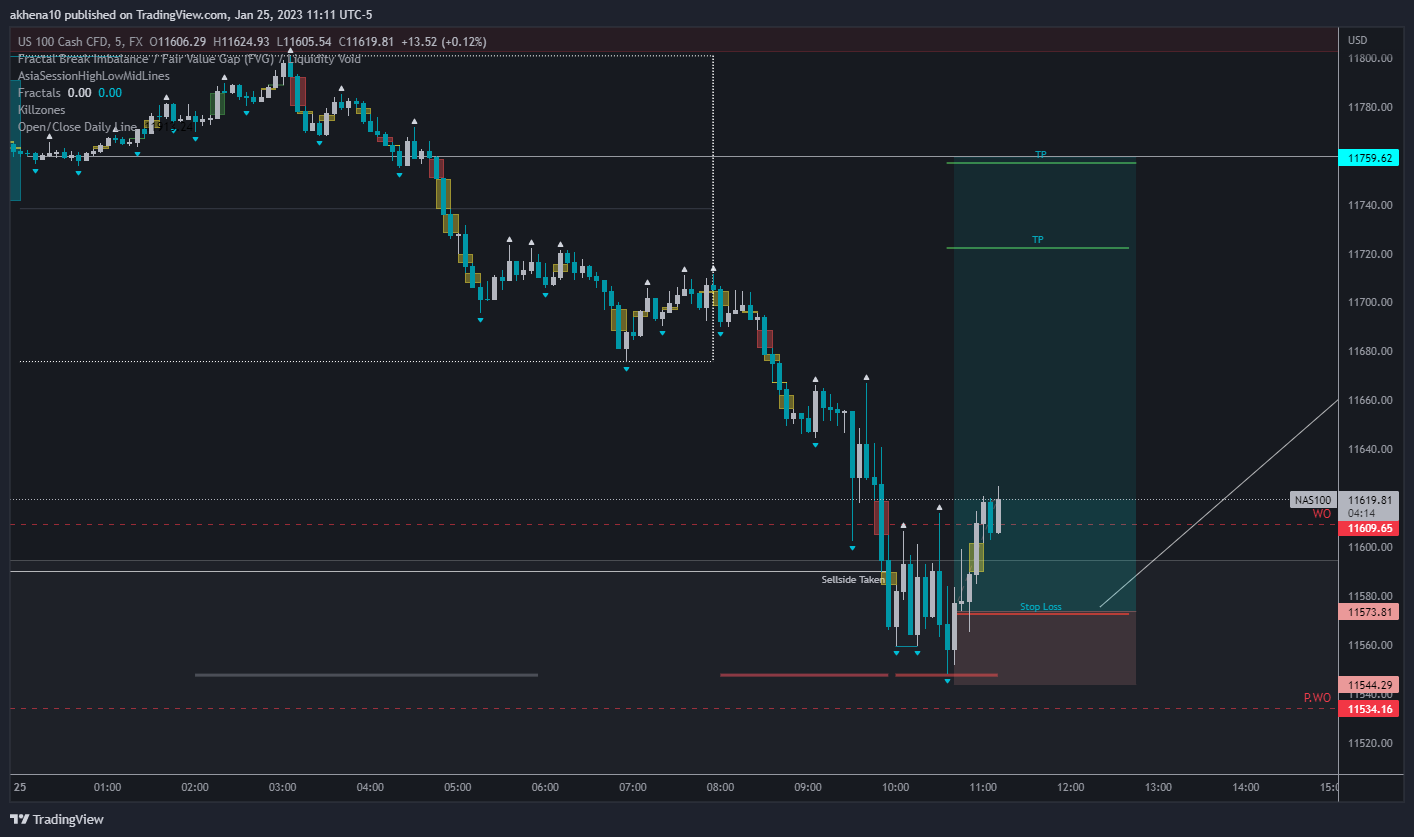Click the 11544.29 price label
Screen dimensions: 1414x837
click(x=1368, y=685)
